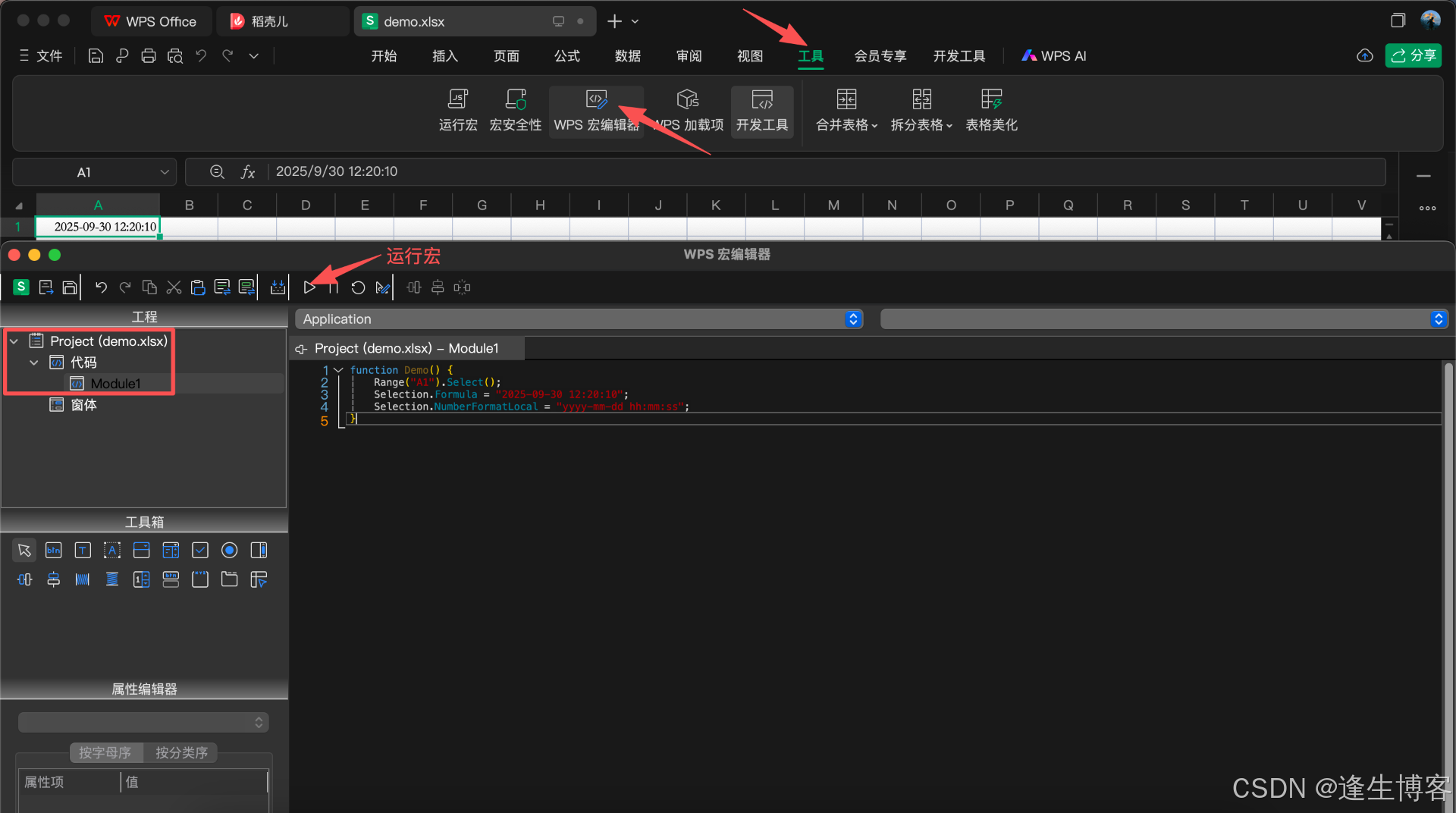The height and width of the screenshot is (813, 1456).
Task: Save the macro project
Action: 69,287
